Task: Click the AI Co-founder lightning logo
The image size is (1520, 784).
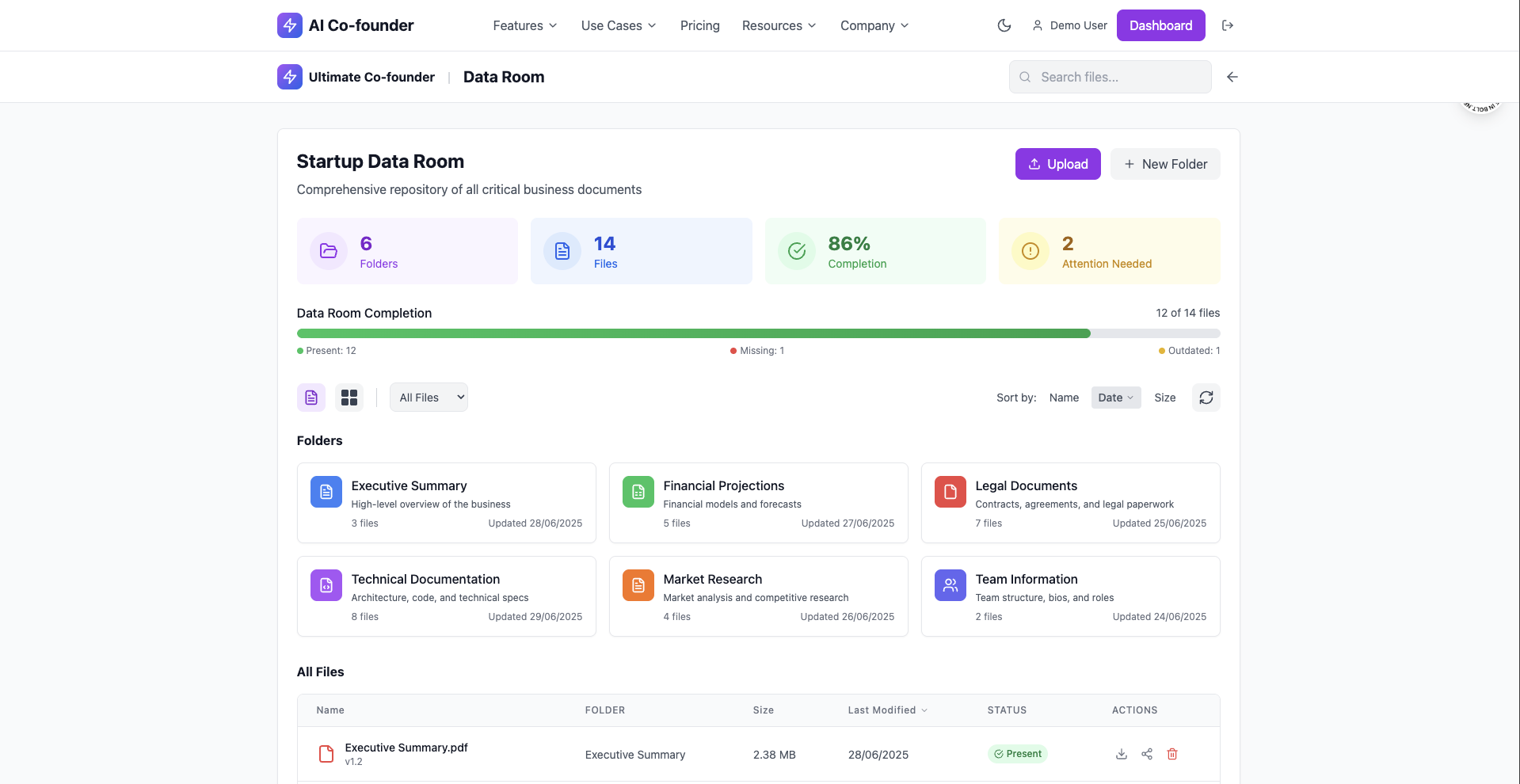Action: click(x=289, y=25)
